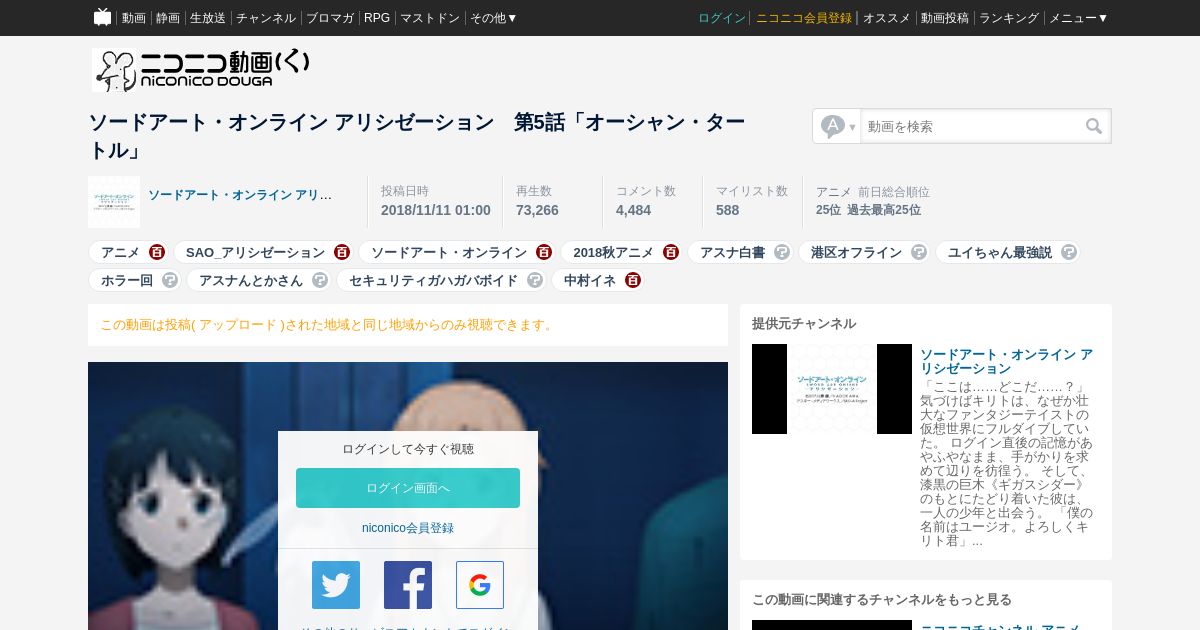Viewport: 1200px width, 630px height.
Task: Go to 静画 in top navigation
Action: [168, 18]
